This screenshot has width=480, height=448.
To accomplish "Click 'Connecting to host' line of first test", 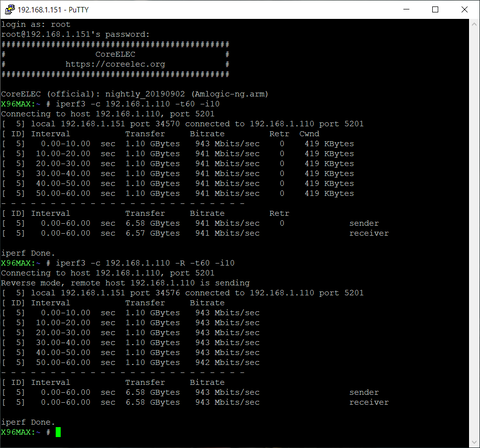I will 108,114.
